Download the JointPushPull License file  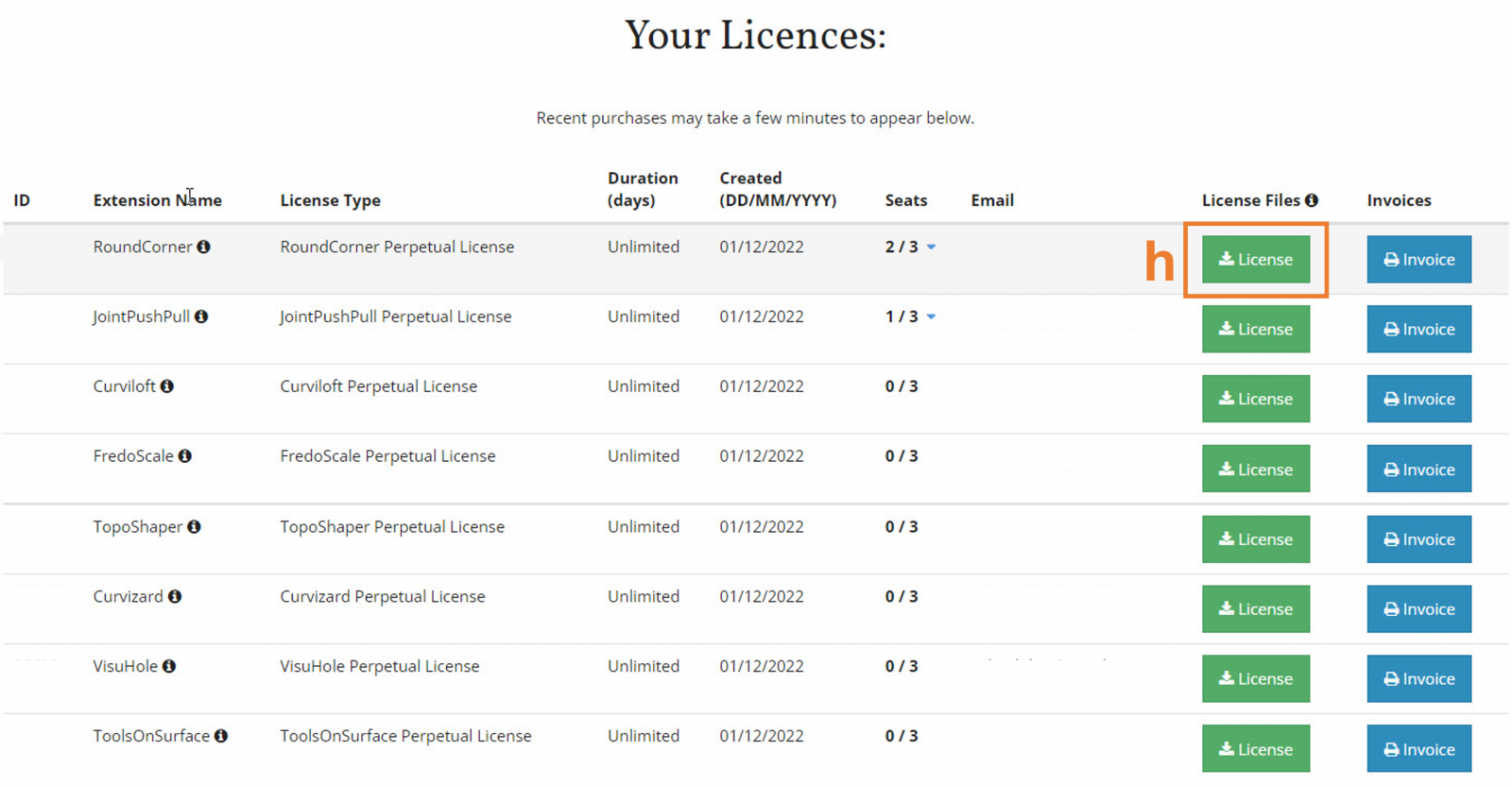click(1256, 329)
